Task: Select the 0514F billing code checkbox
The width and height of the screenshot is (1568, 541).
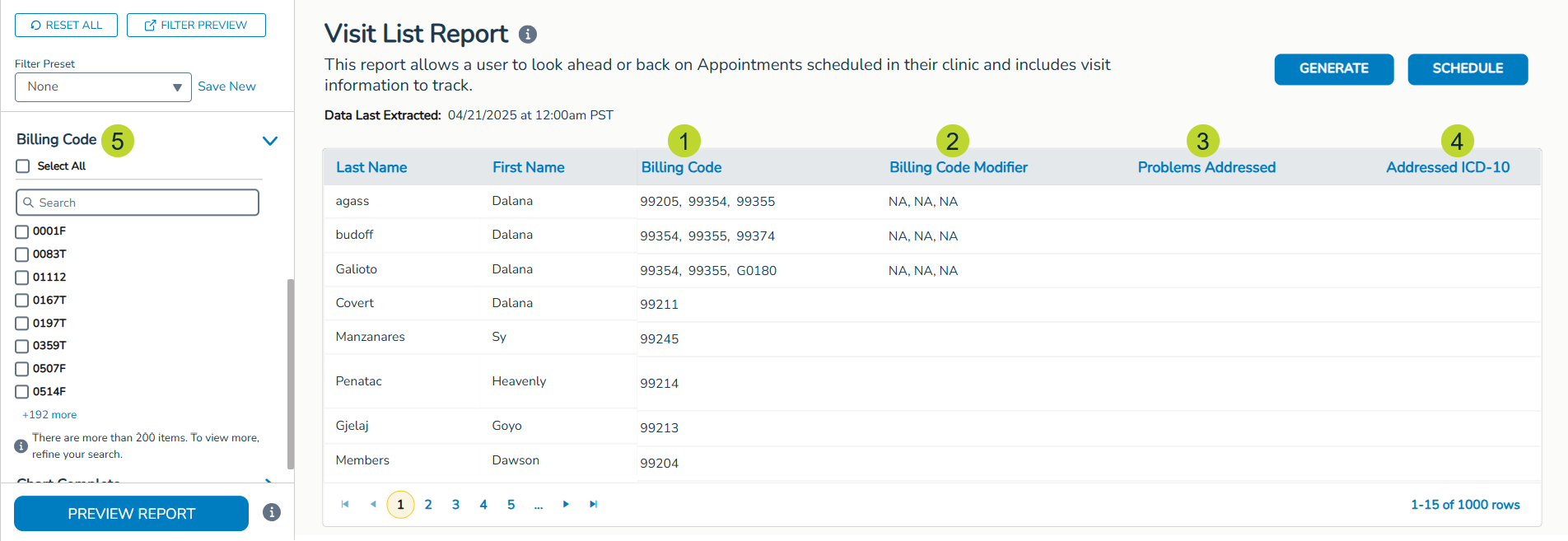Action: tap(22, 392)
